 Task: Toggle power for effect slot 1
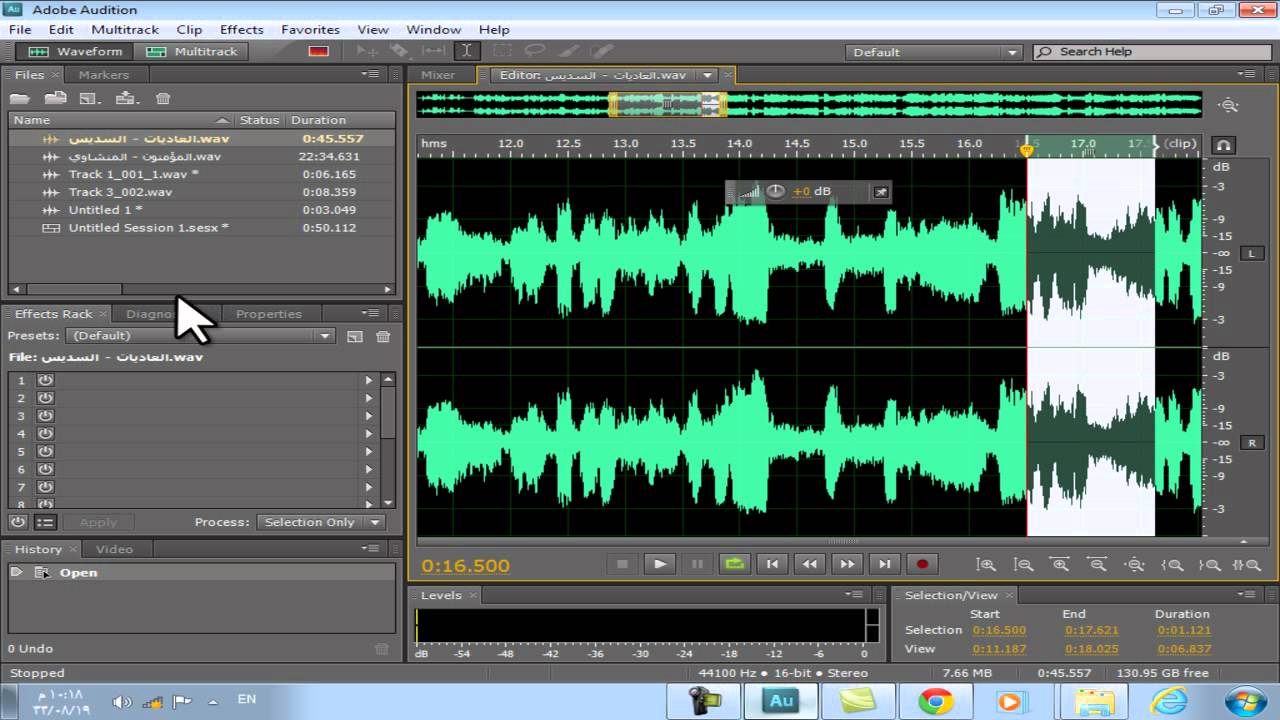pyautogui.click(x=45, y=380)
